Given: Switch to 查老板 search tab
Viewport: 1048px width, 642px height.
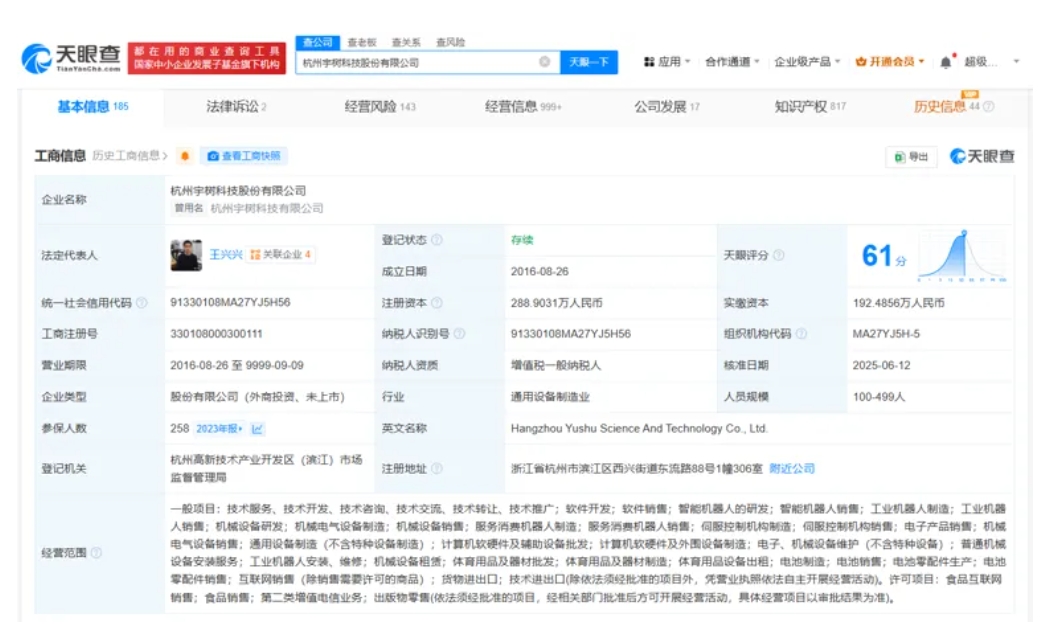Looking at the screenshot, I should (x=362, y=42).
